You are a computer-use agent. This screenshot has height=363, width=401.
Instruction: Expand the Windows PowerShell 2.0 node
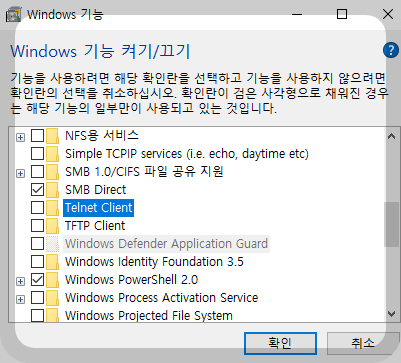click(x=20, y=281)
